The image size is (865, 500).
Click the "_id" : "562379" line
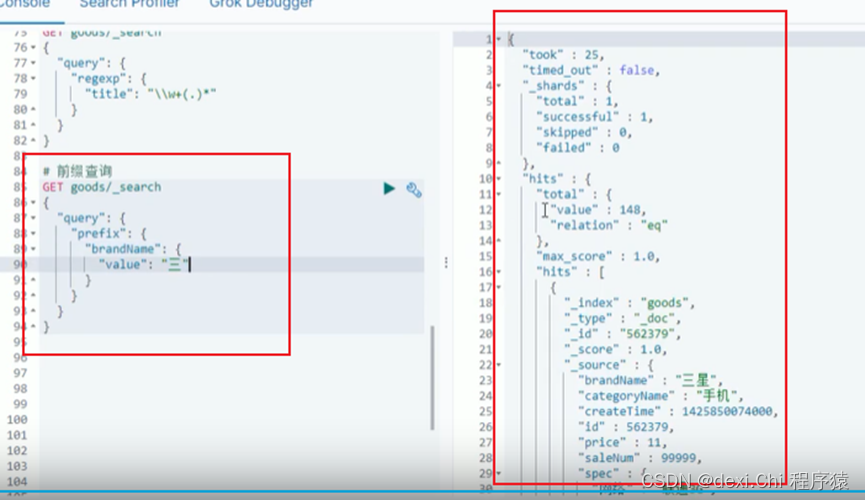point(622,334)
